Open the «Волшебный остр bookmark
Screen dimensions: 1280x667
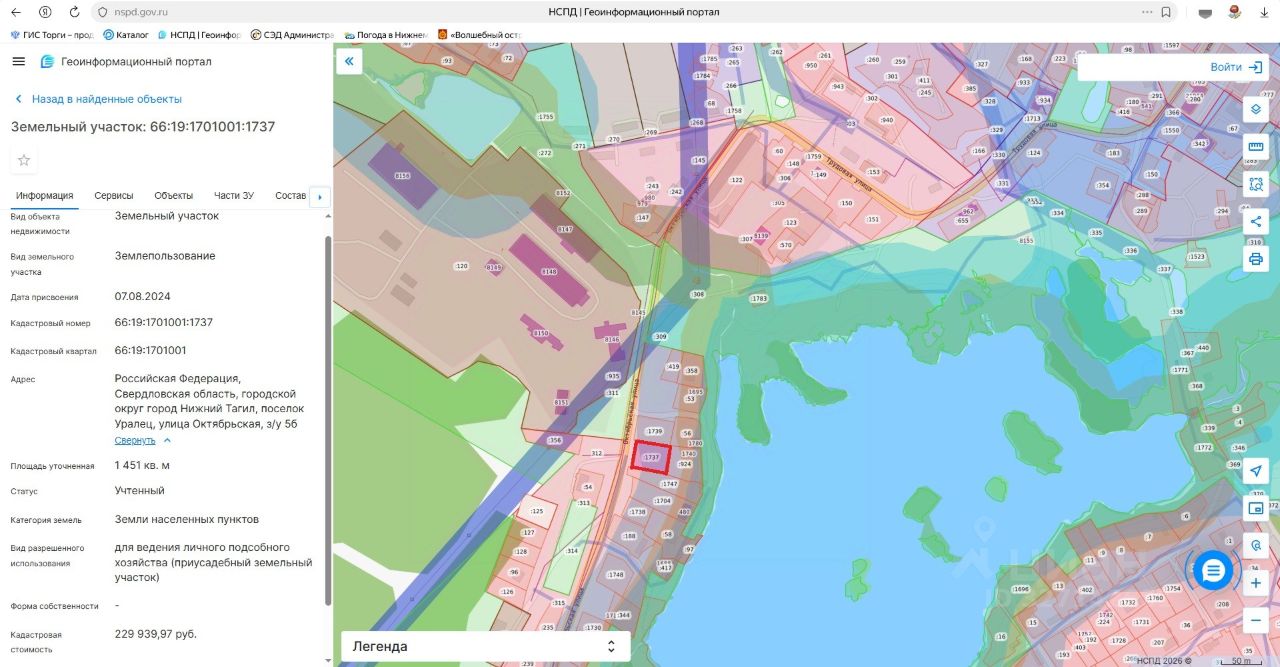(480, 34)
